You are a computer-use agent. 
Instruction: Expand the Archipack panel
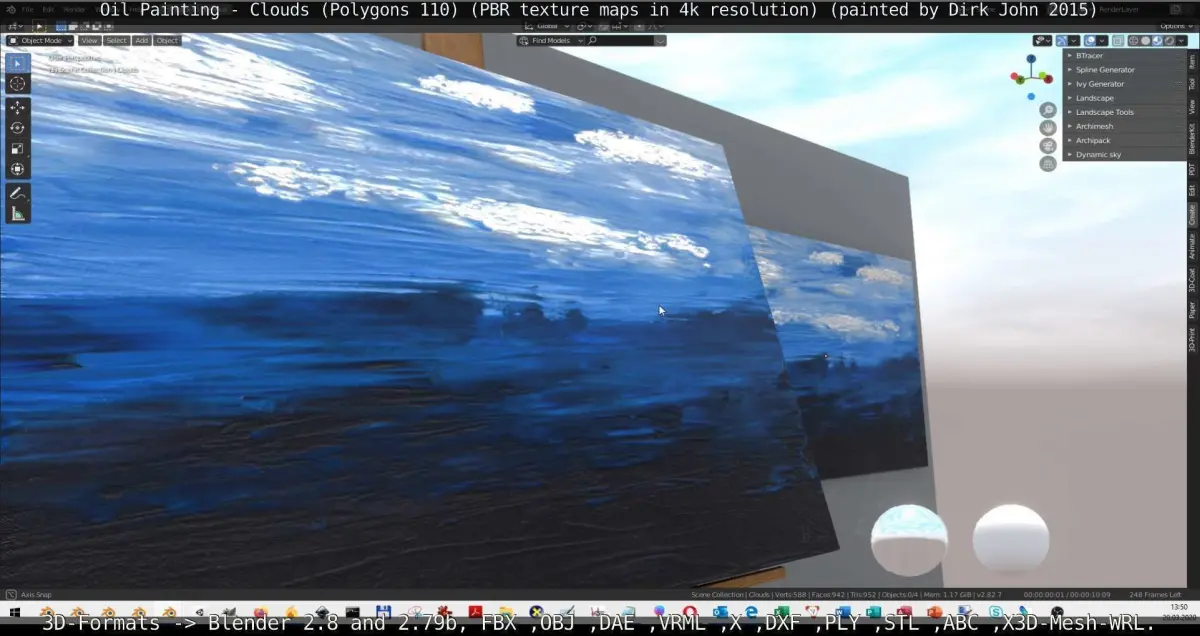click(x=1124, y=140)
